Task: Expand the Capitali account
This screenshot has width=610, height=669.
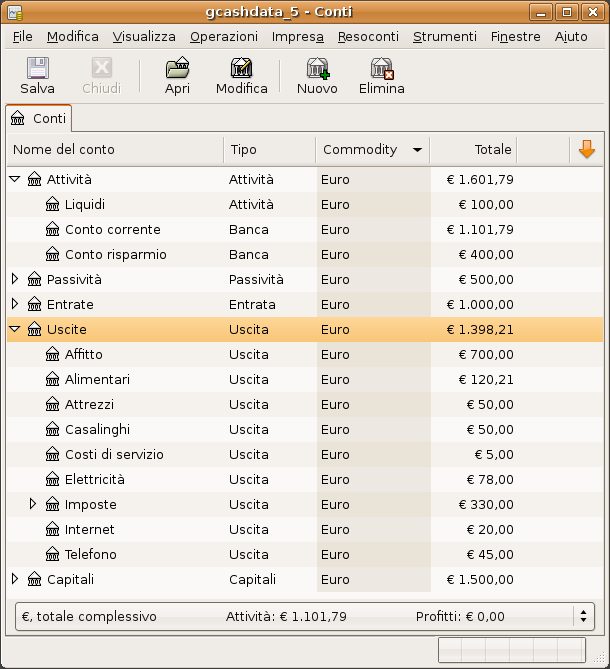Action: click(x=15, y=579)
